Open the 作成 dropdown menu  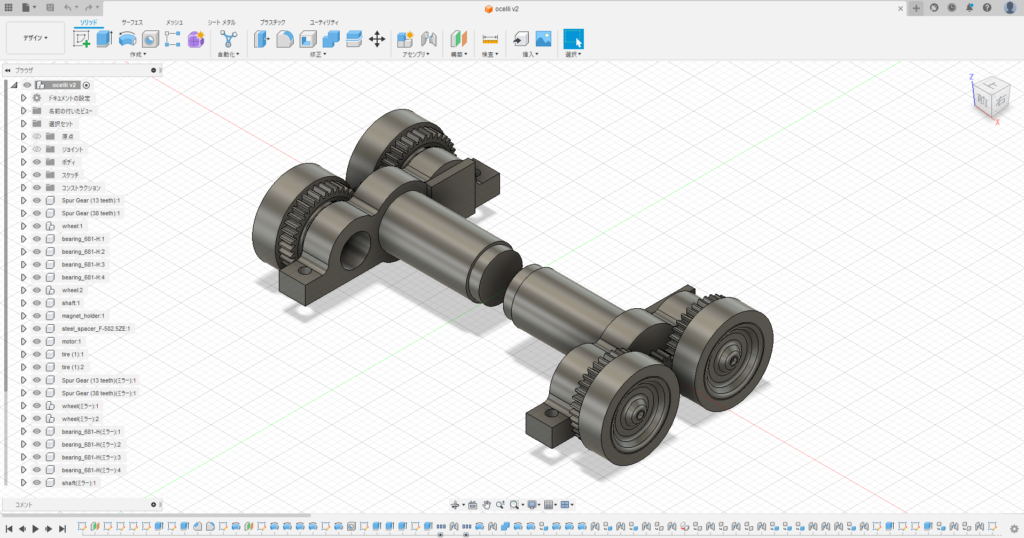138,55
